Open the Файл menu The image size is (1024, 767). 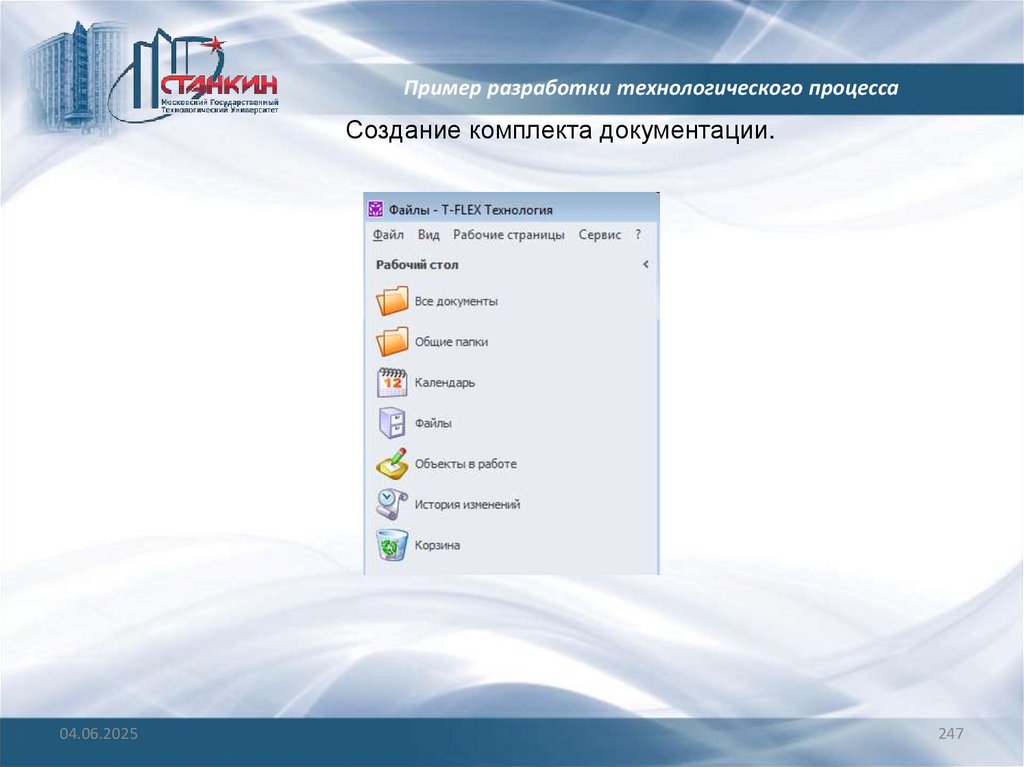click(x=388, y=235)
